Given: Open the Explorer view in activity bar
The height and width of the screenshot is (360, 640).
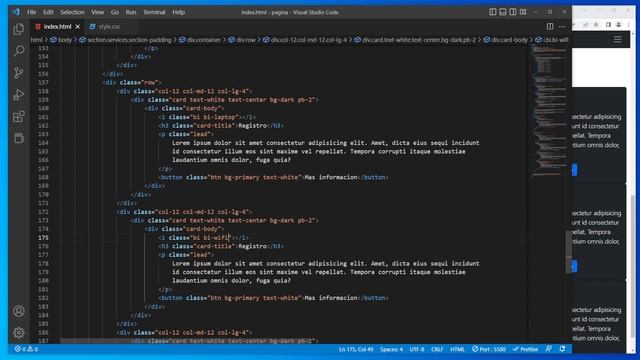Looking at the screenshot, I should (x=19, y=29).
